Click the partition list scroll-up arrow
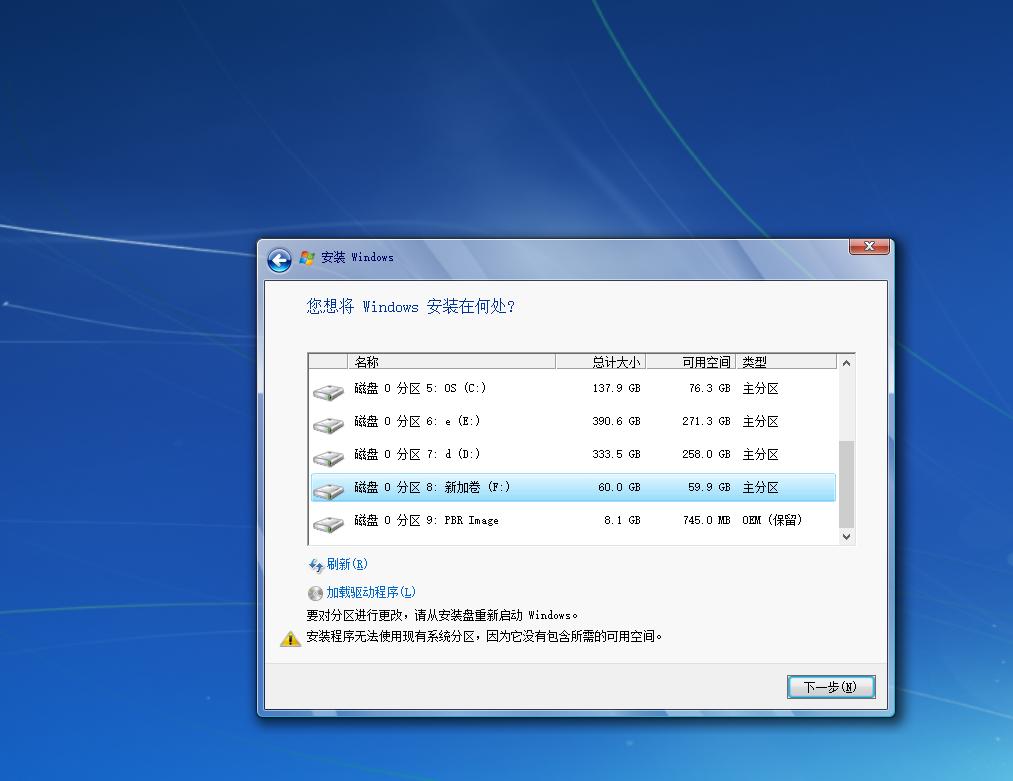Image resolution: width=1013 pixels, height=781 pixels. (846, 363)
